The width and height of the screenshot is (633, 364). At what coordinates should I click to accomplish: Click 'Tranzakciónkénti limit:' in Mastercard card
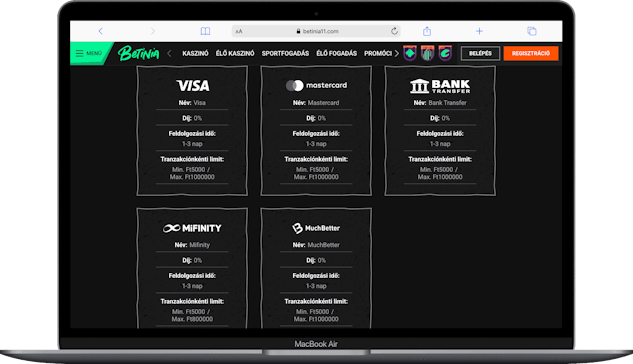point(316,159)
